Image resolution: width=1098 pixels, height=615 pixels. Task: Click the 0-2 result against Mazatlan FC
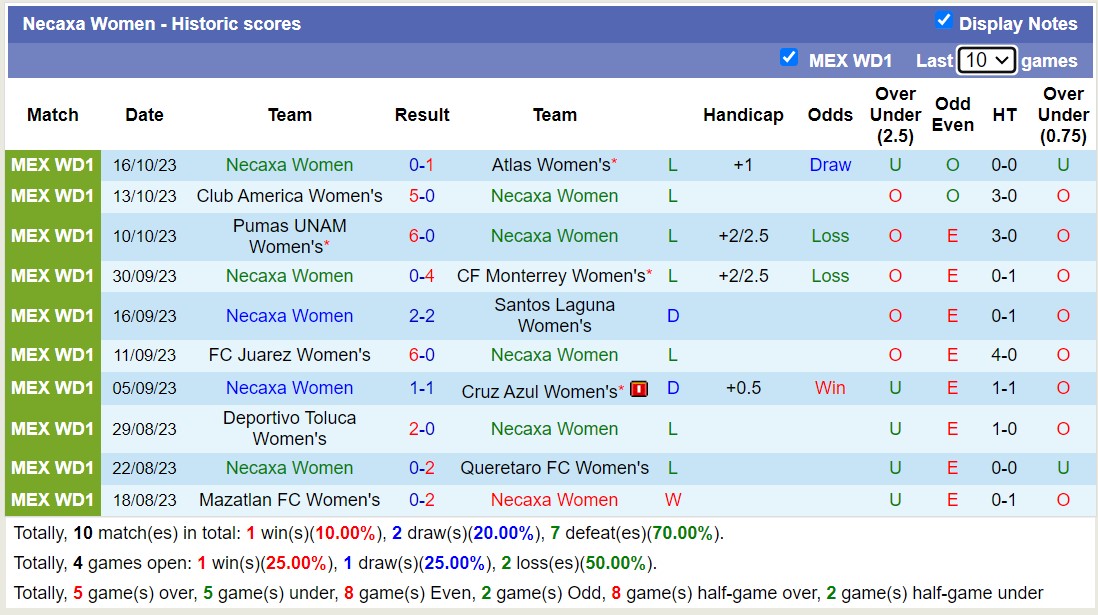[422, 500]
